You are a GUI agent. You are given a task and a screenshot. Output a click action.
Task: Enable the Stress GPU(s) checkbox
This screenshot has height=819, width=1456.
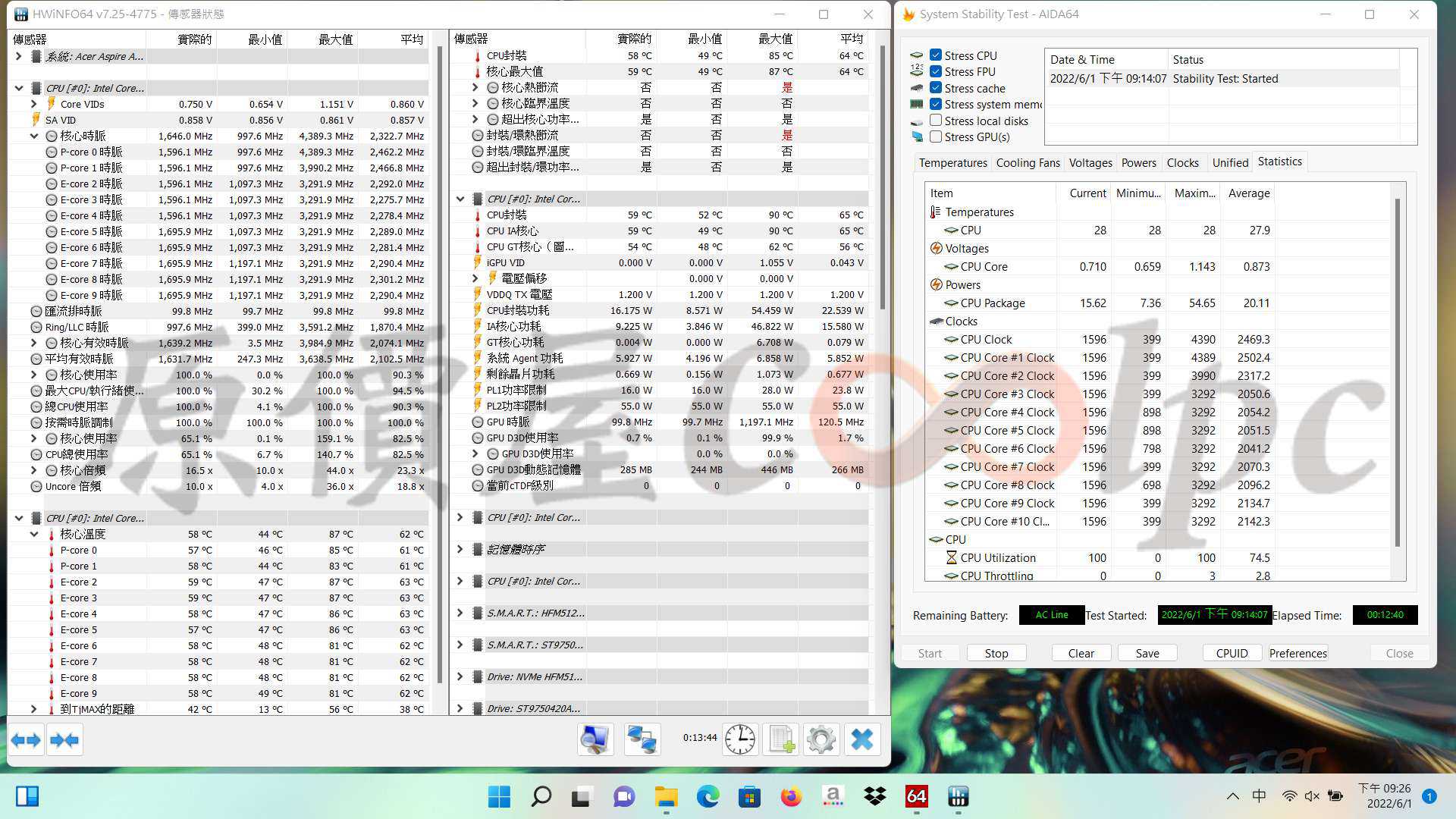pos(936,136)
